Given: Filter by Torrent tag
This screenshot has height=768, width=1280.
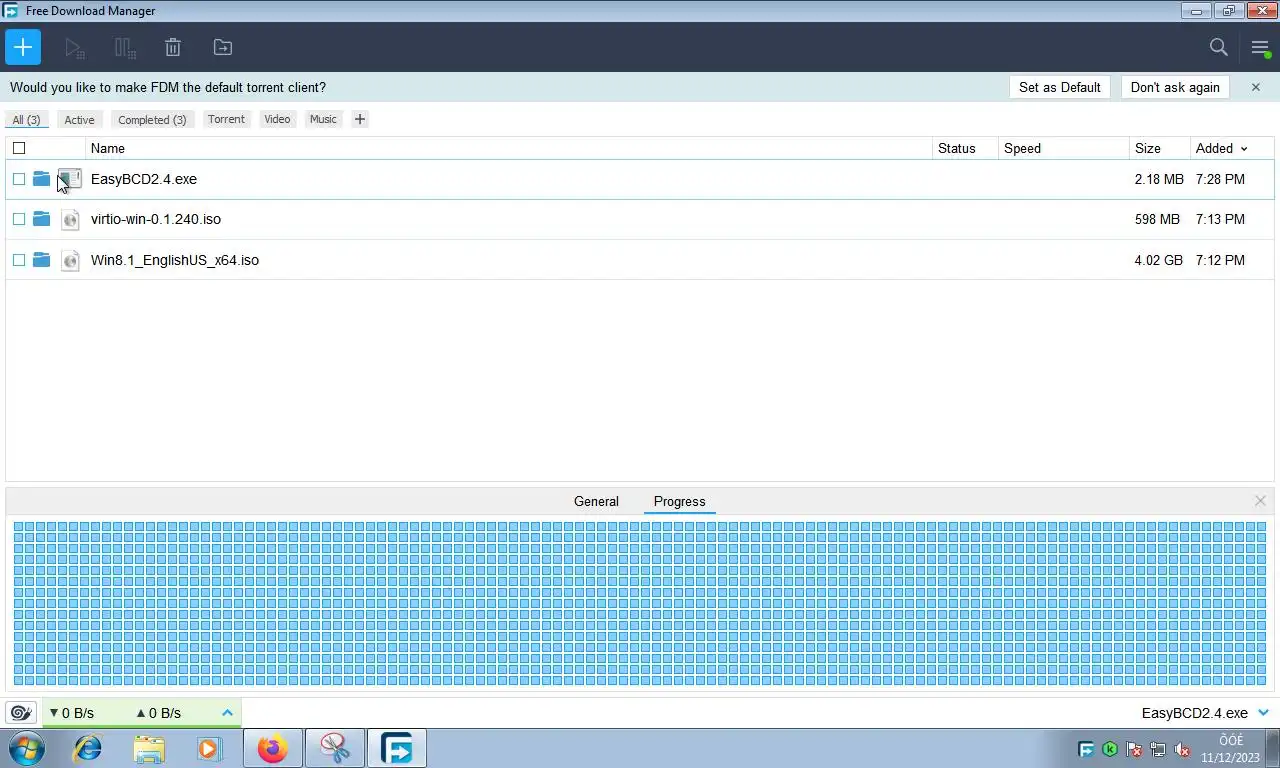Looking at the screenshot, I should click(x=226, y=119).
